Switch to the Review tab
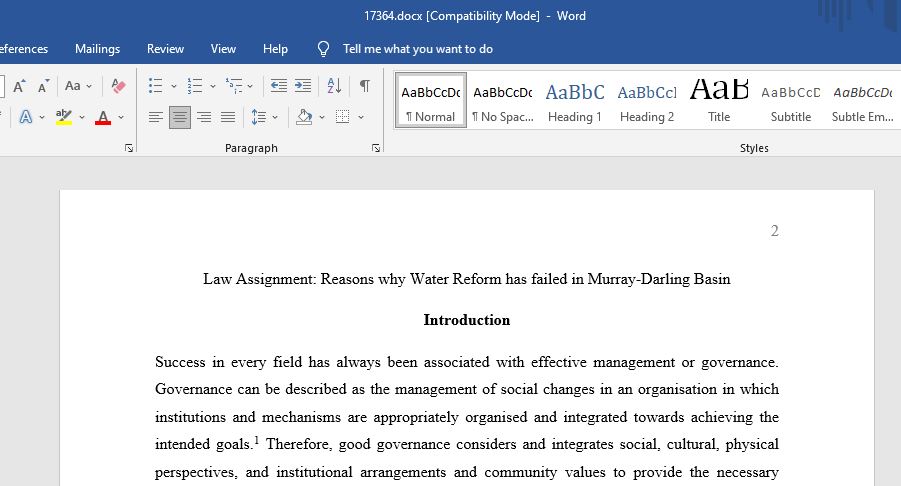This screenshot has height=486, width=901. [x=165, y=49]
